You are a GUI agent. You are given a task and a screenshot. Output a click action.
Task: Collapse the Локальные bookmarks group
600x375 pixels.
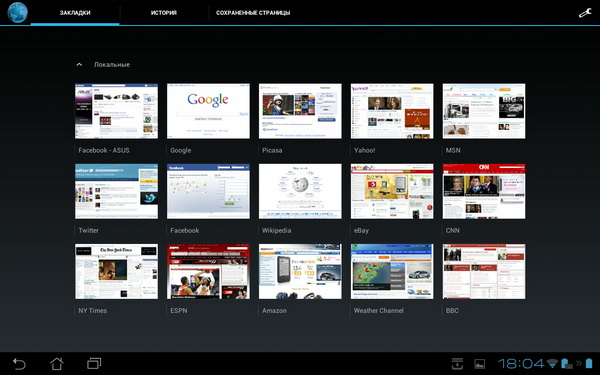pyautogui.click(x=79, y=65)
